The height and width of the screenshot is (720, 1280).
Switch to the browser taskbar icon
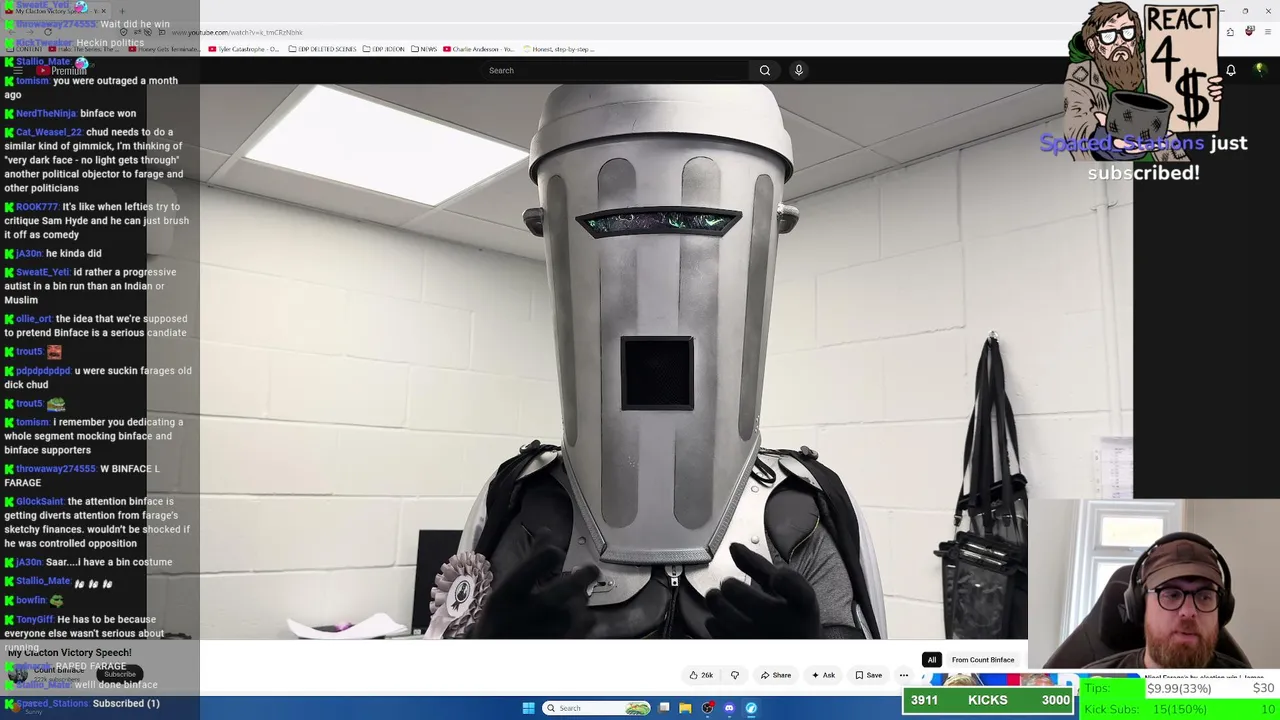click(751, 708)
